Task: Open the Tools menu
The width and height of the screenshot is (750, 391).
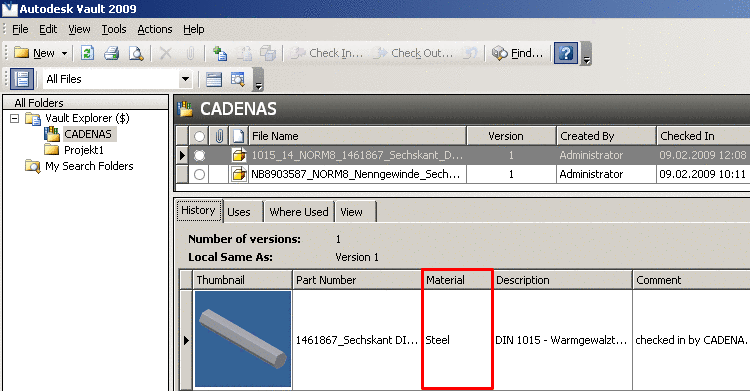Action: pyautogui.click(x=114, y=29)
